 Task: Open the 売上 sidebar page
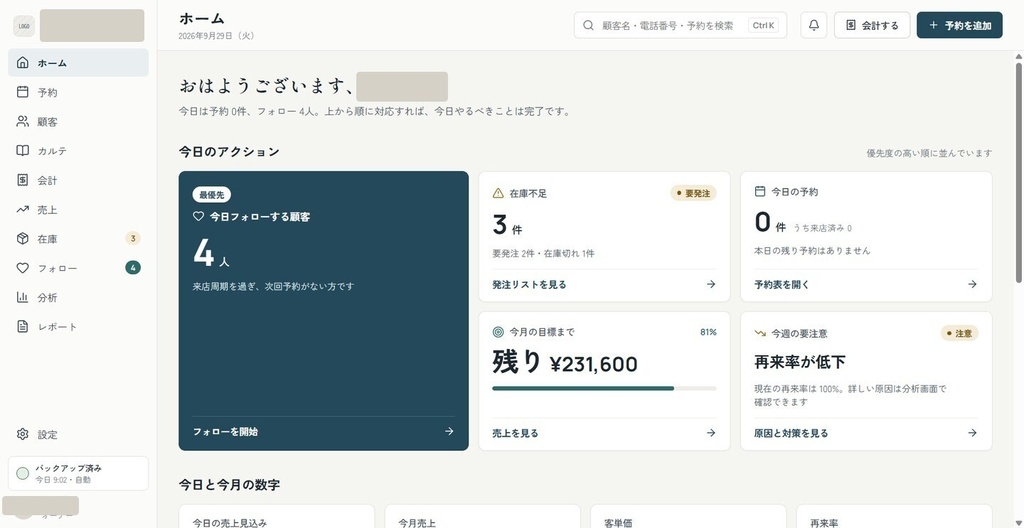[x=78, y=210]
